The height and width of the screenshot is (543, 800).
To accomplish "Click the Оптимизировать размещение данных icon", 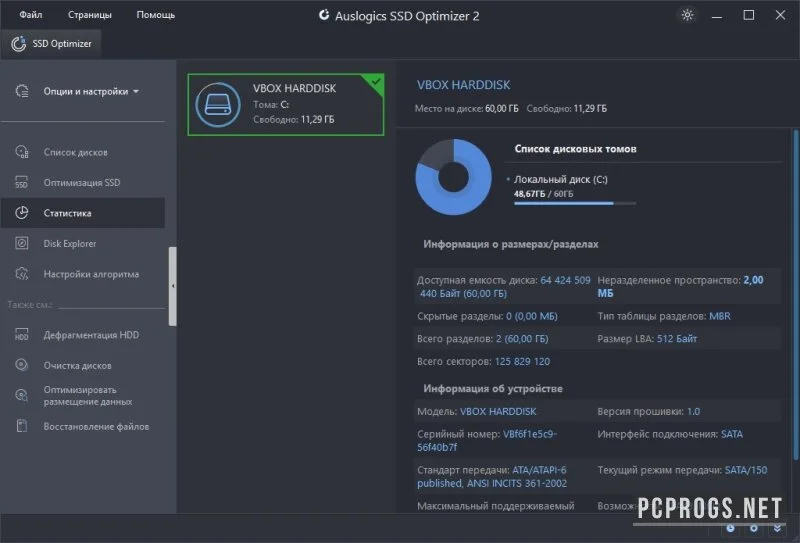I will (21, 395).
